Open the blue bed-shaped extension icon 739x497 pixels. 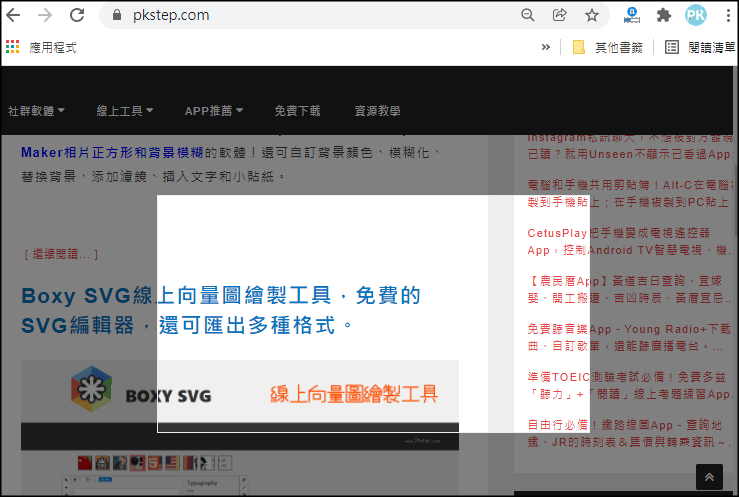click(x=632, y=16)
